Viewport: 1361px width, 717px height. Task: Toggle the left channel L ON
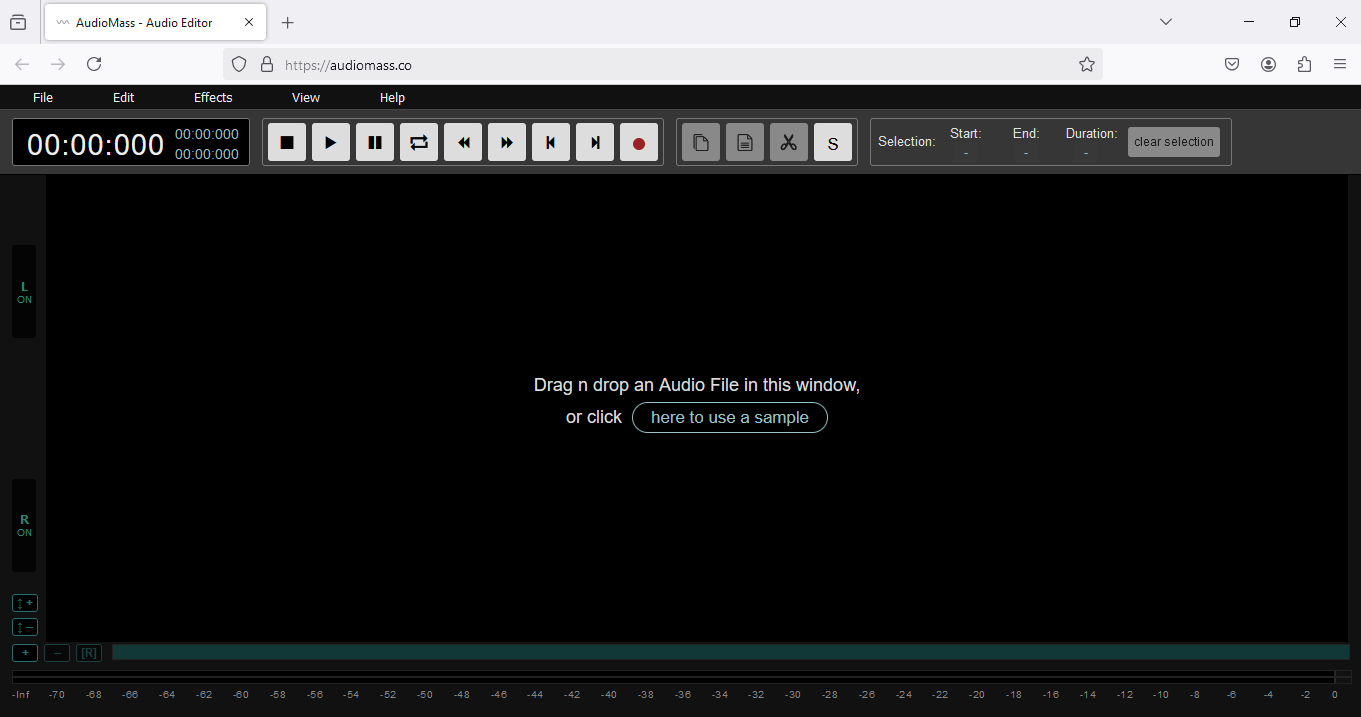click(24, 292)
